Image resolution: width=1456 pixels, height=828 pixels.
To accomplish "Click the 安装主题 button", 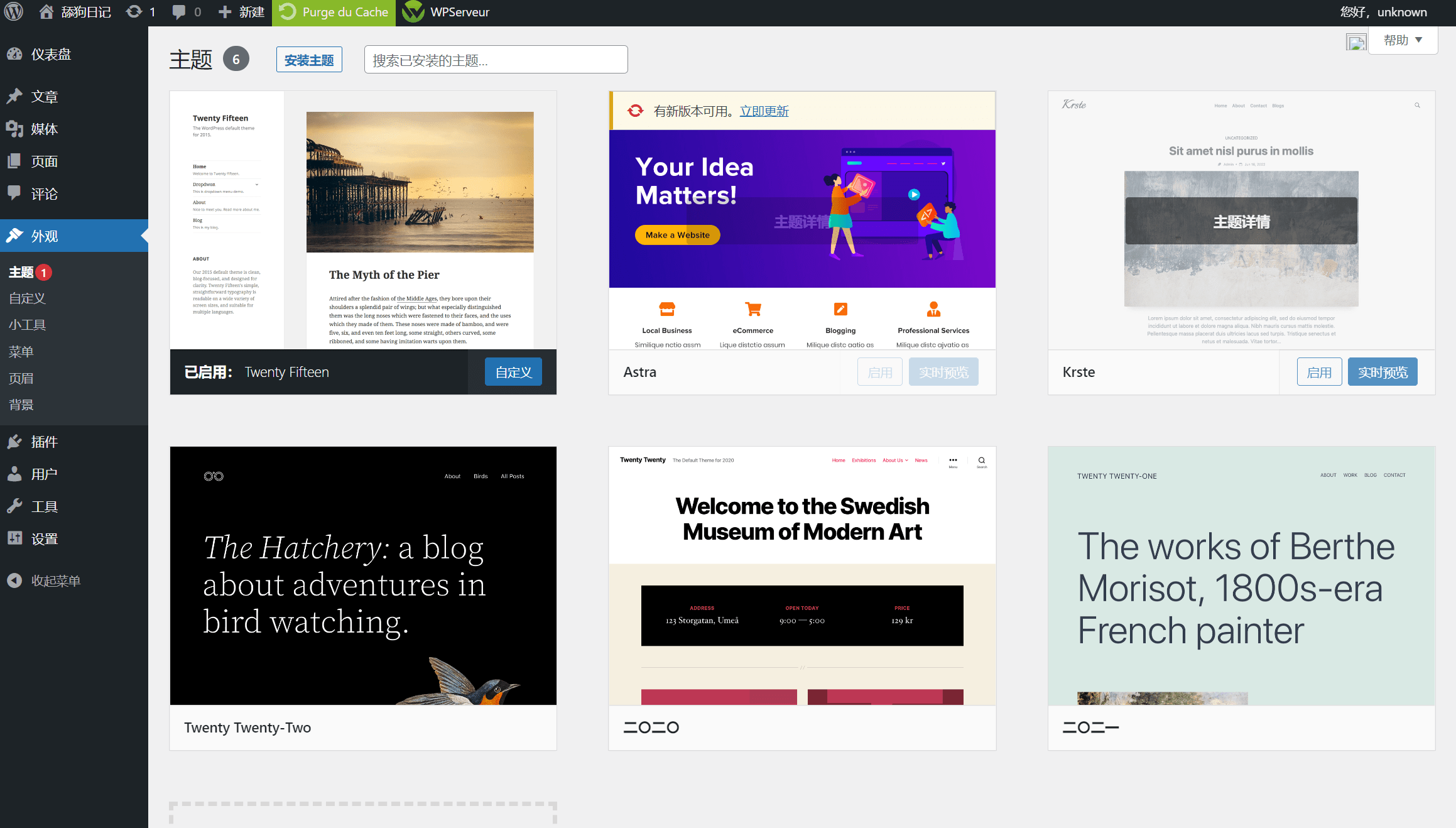I will pos(309,60).
